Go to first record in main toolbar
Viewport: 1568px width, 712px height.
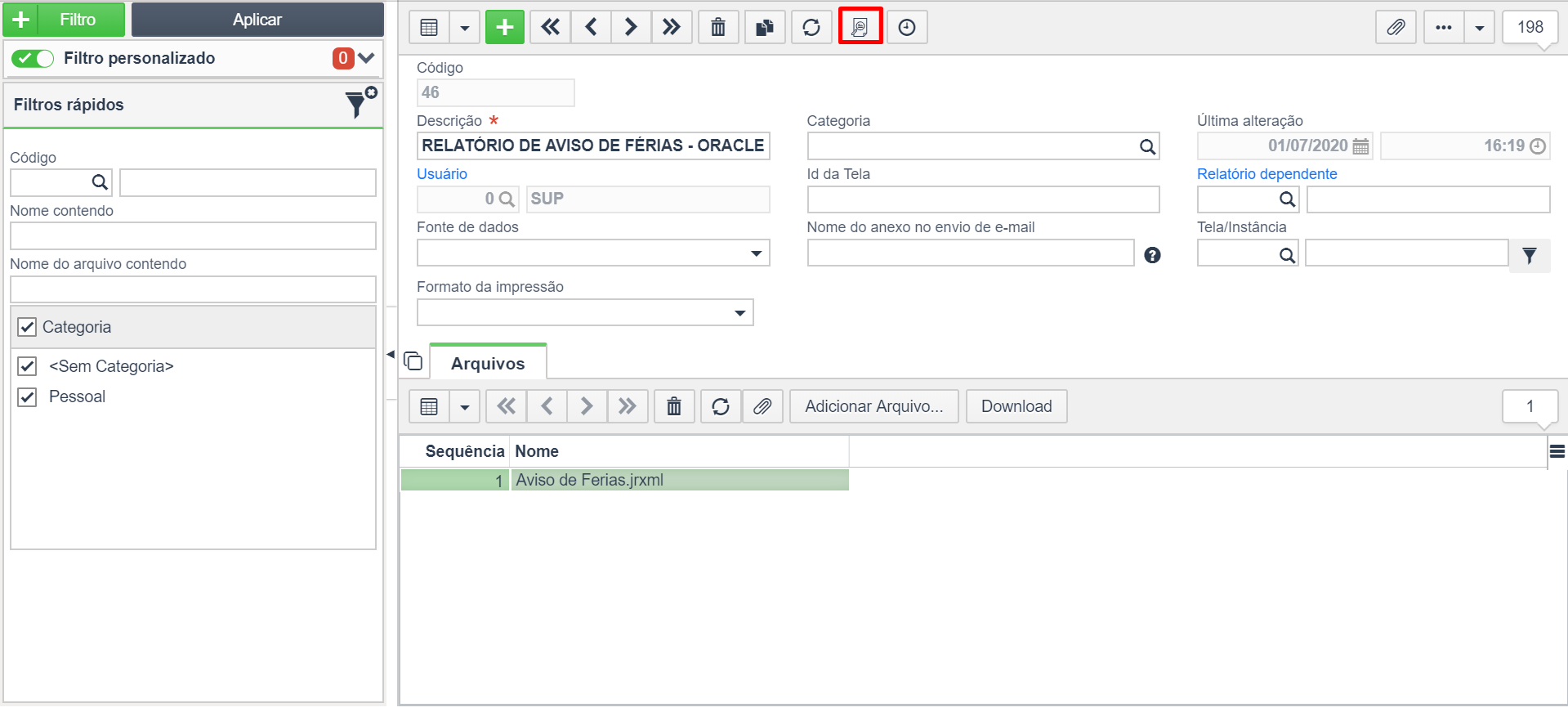[551, 27]
